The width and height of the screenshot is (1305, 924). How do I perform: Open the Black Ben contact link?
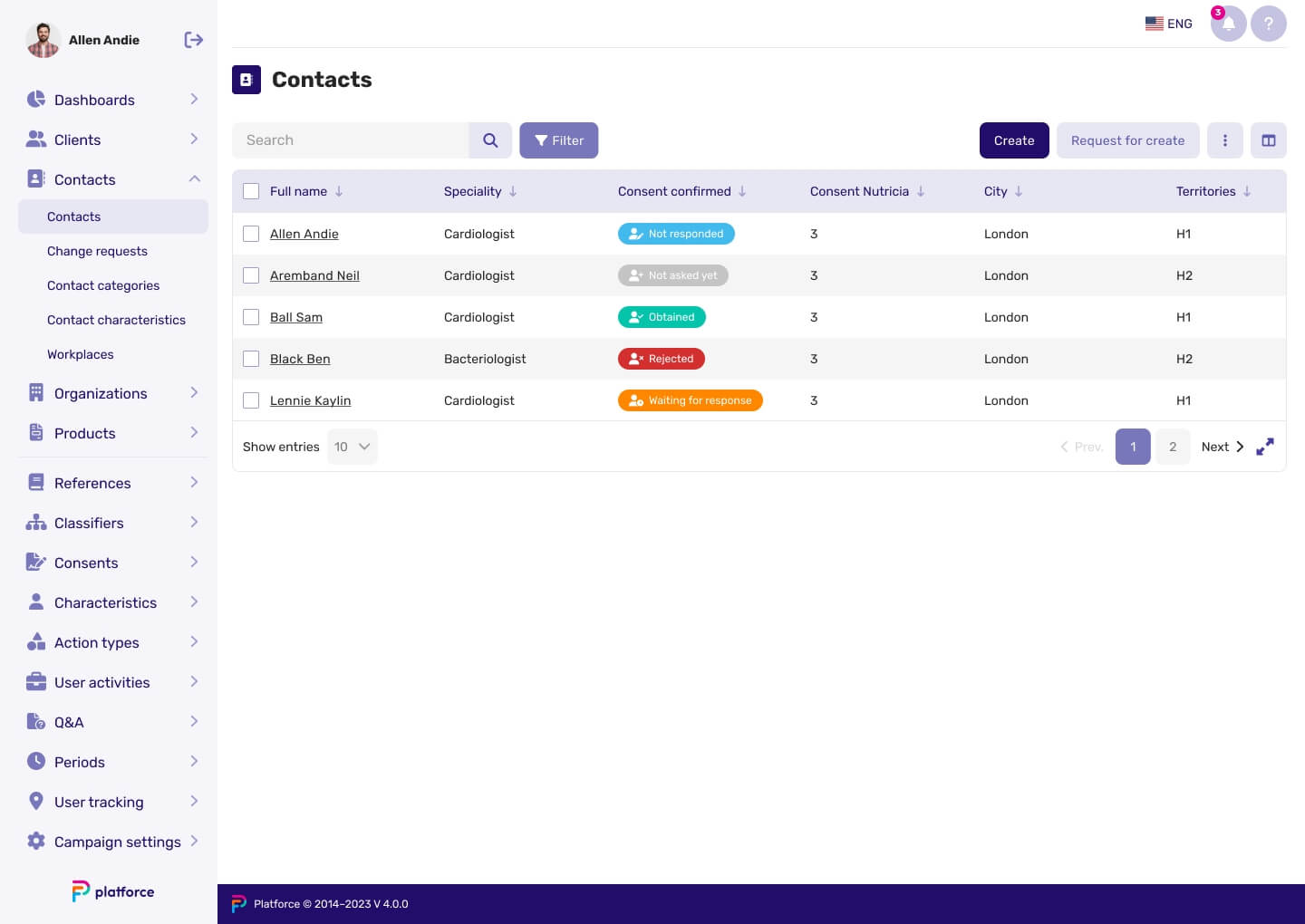pos(300,359)
